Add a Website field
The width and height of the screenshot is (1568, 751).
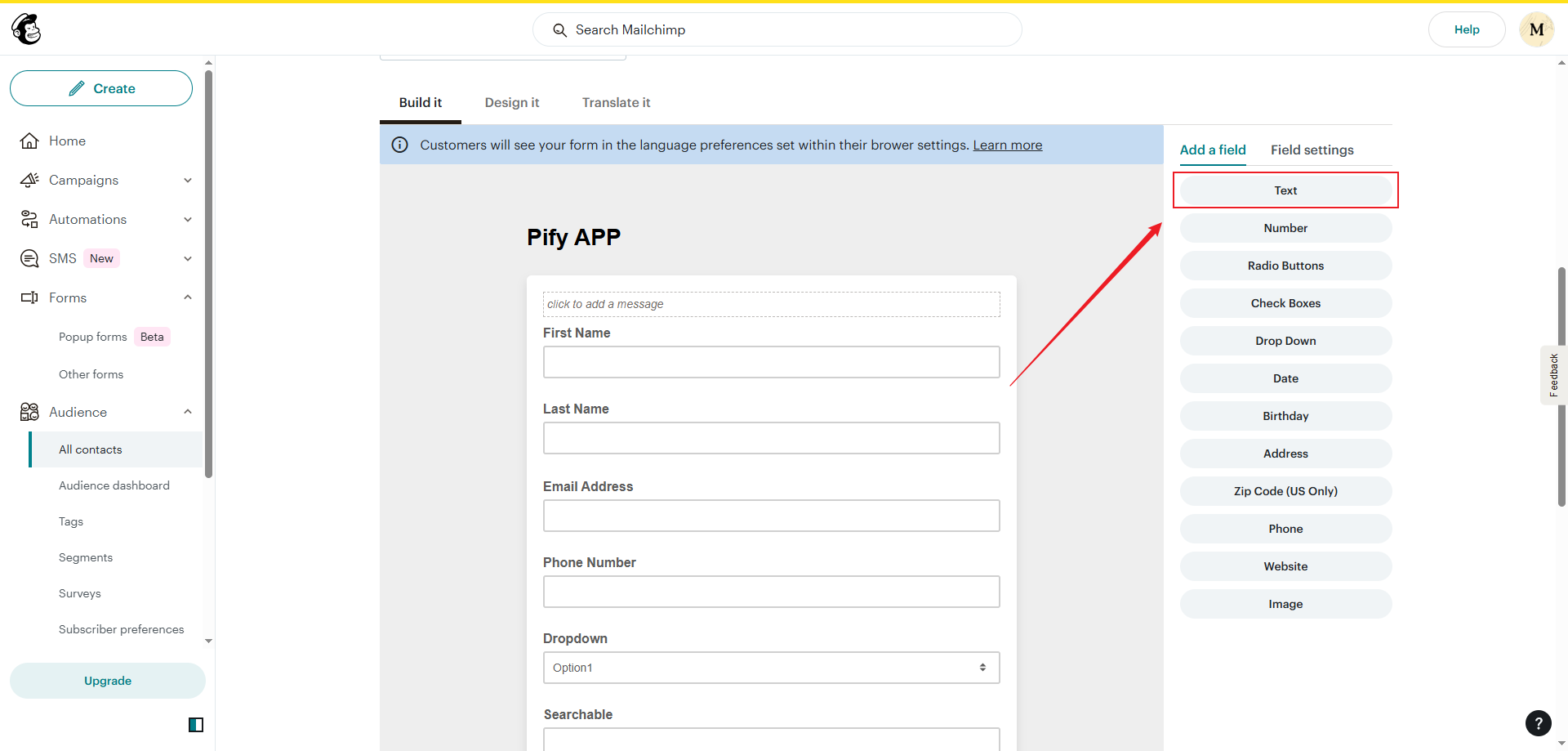[1285, 566]
